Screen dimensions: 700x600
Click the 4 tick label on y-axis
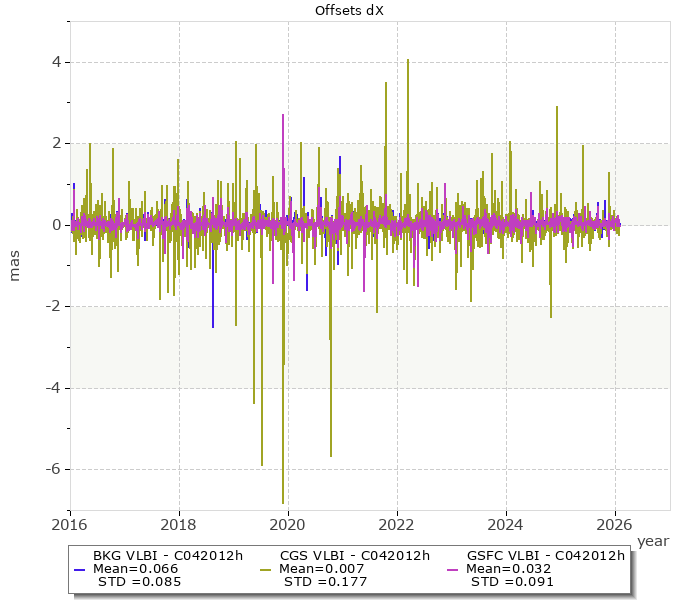[x=57, y=62]
